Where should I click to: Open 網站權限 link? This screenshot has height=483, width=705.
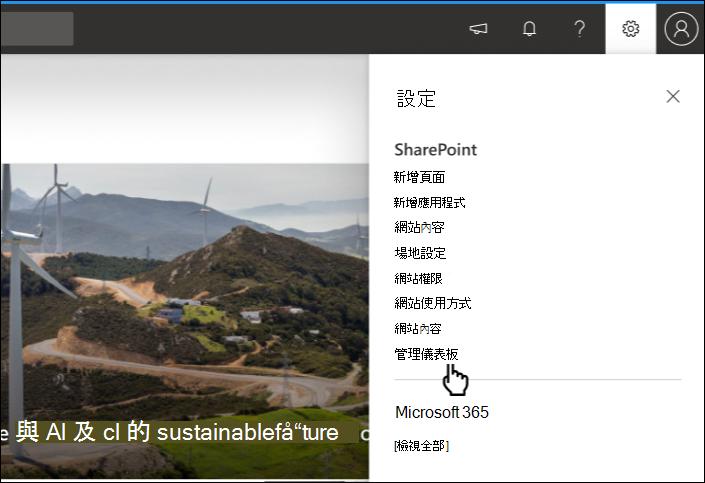pos(418,279)
